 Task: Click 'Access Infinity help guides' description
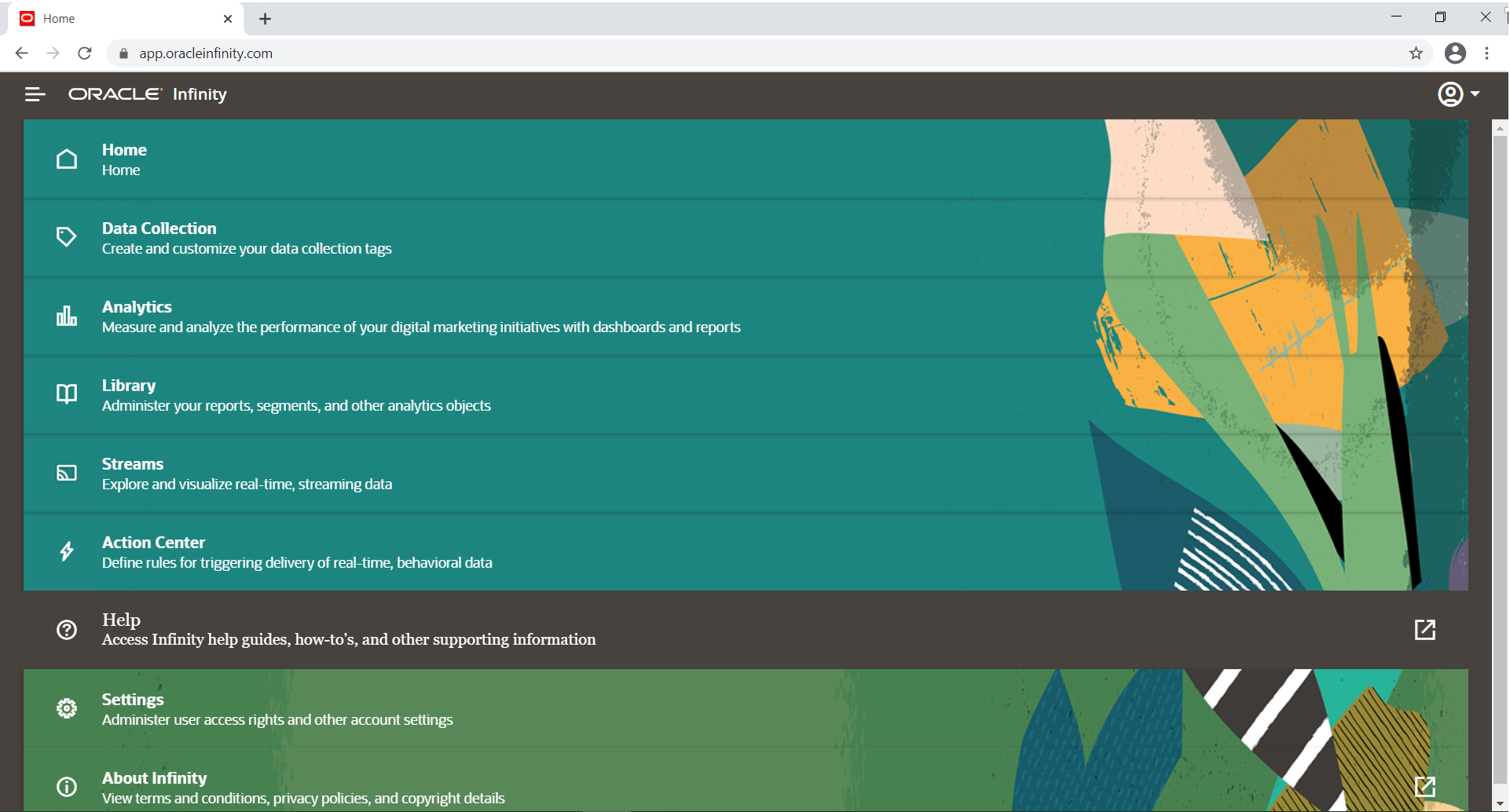(x=349, y=640)
